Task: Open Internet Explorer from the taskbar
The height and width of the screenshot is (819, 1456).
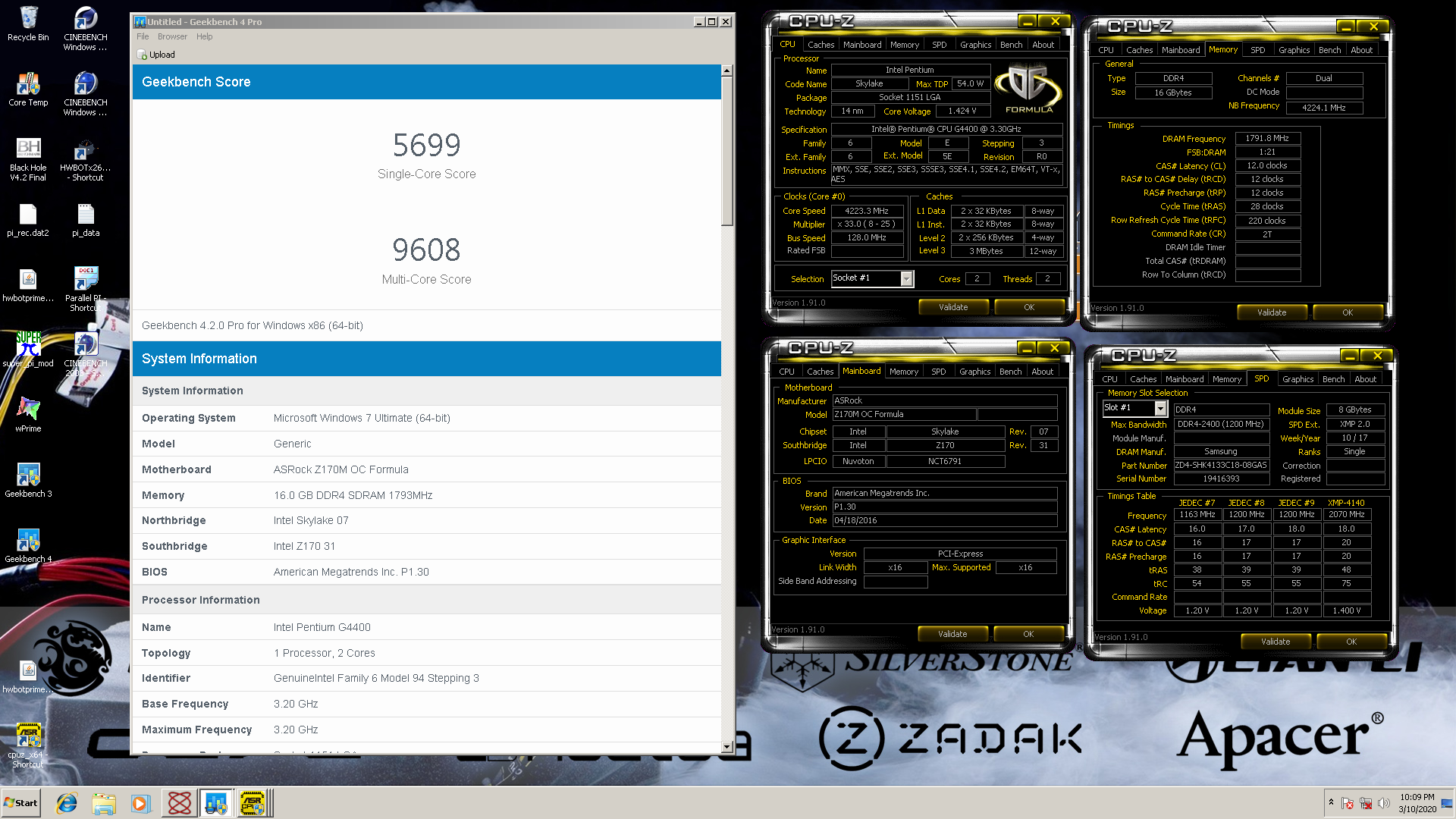Action: pos(67,803)
